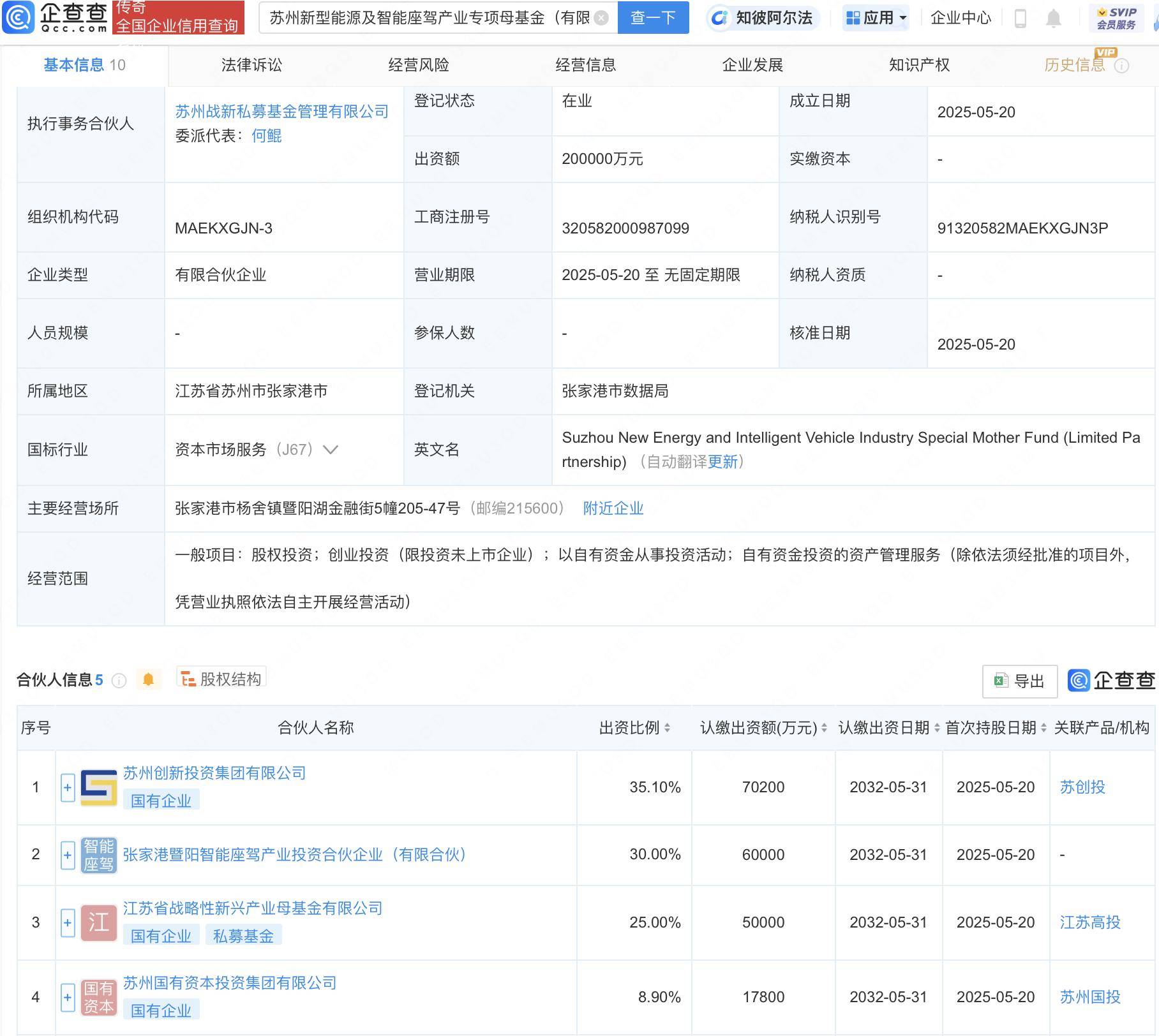The width and height of the screenshot is (1159, 1036).
Task: Open the 应用 dropdown menu
Action: [x=876, y=18]
